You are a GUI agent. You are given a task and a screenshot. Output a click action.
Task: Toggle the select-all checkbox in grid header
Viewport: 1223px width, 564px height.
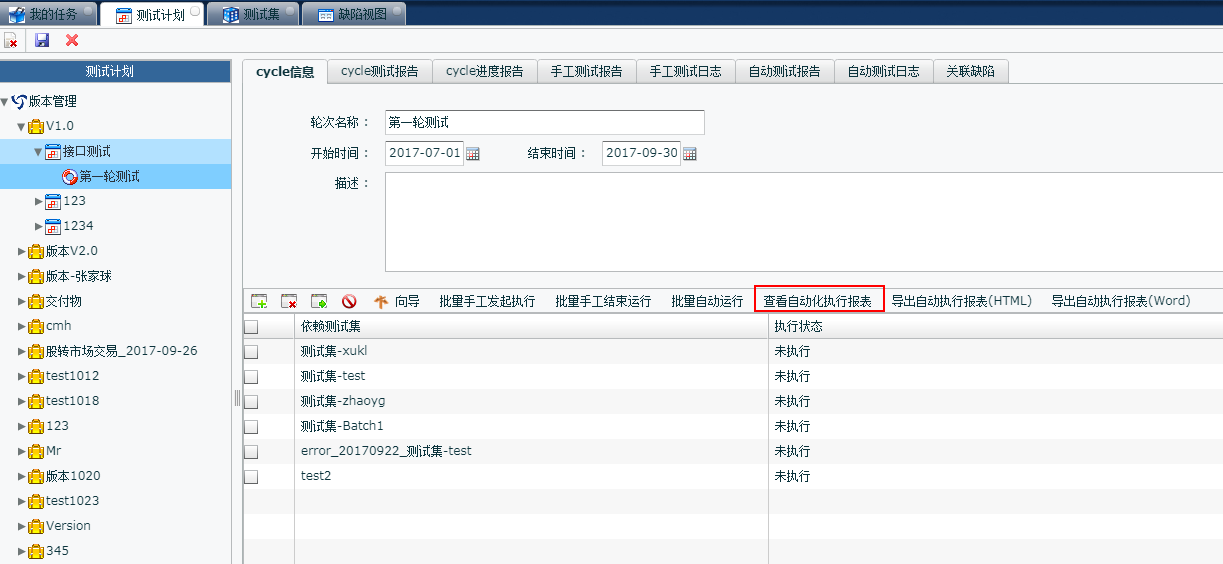251,327
